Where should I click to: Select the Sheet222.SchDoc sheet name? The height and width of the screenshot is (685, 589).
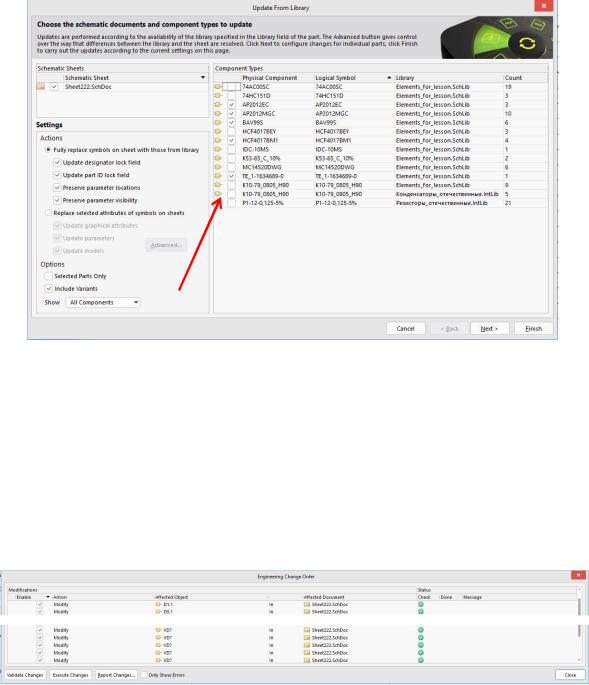coord(88,86)
